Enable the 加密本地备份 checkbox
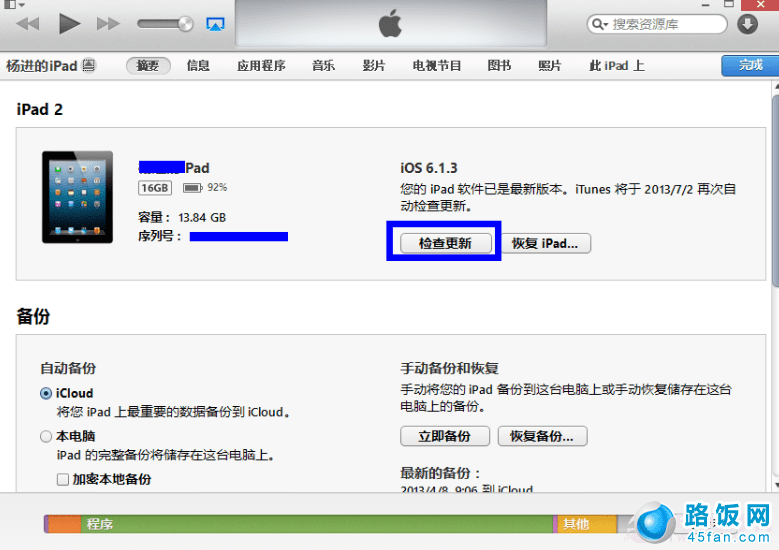 click(63, 479)
